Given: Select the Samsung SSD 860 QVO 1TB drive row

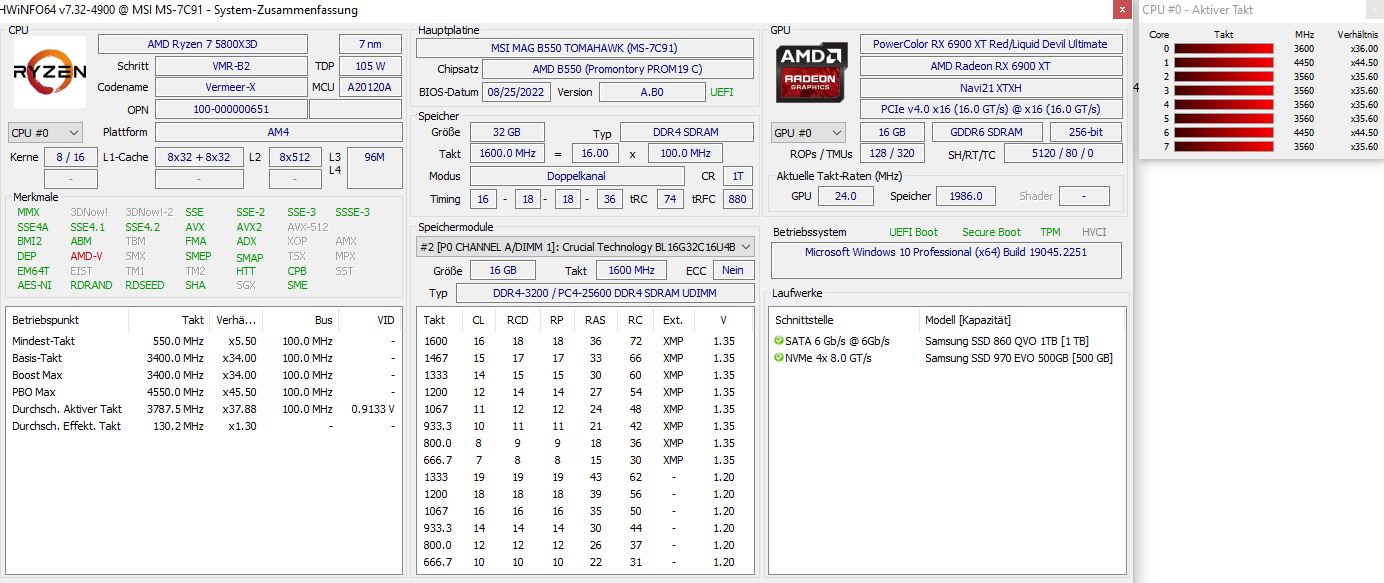Looking at the screenshot, I should (x=947, y=341).
